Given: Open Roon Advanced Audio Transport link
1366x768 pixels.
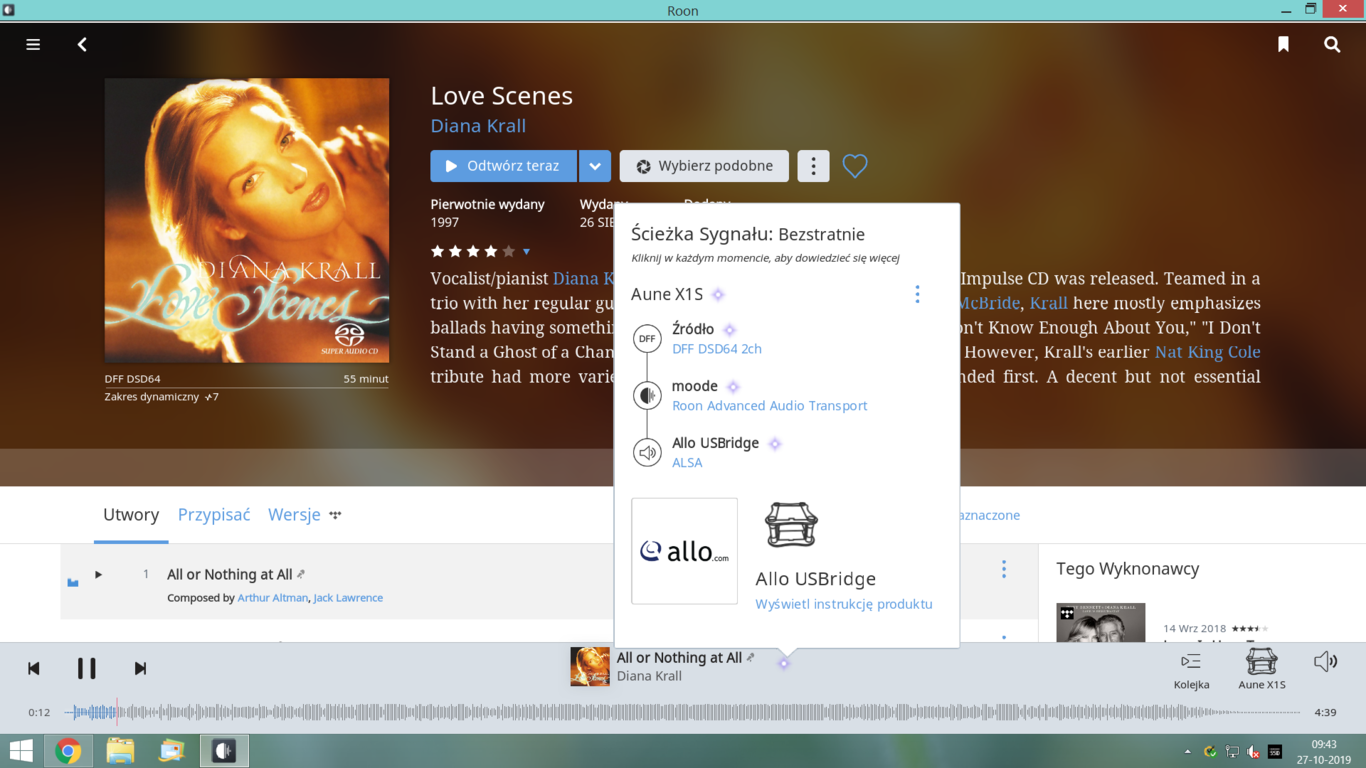Looking at the screenshot, I should [770, 406].
